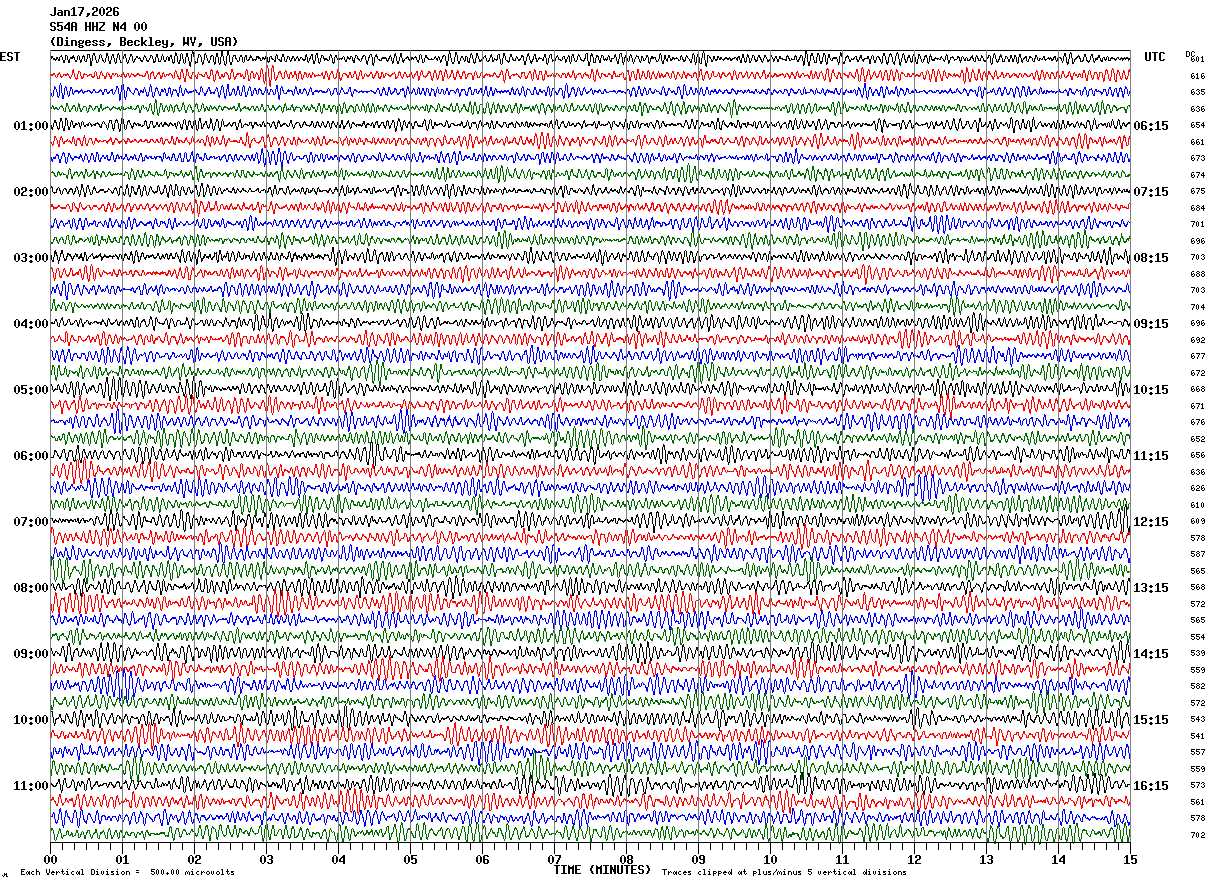1210x886 pixels.
Task: Click DC offset value 677
Action: click(1198, 356)
